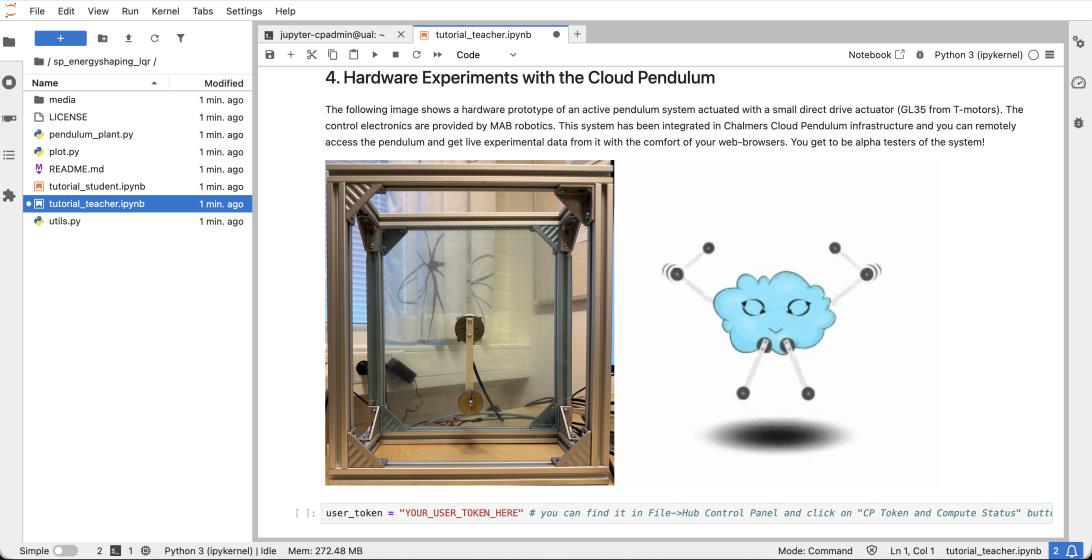Open the Edit menu
This screenshot has height=560, width=1092.
tap(66, 11)
